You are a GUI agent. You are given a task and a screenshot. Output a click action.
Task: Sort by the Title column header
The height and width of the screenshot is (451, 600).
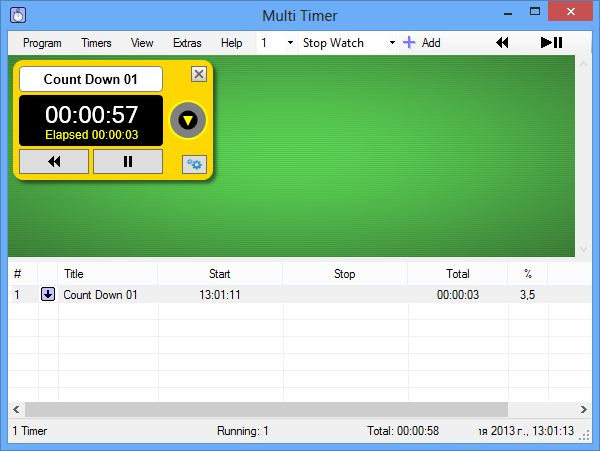pyautogui.click(x=108, y=274)
